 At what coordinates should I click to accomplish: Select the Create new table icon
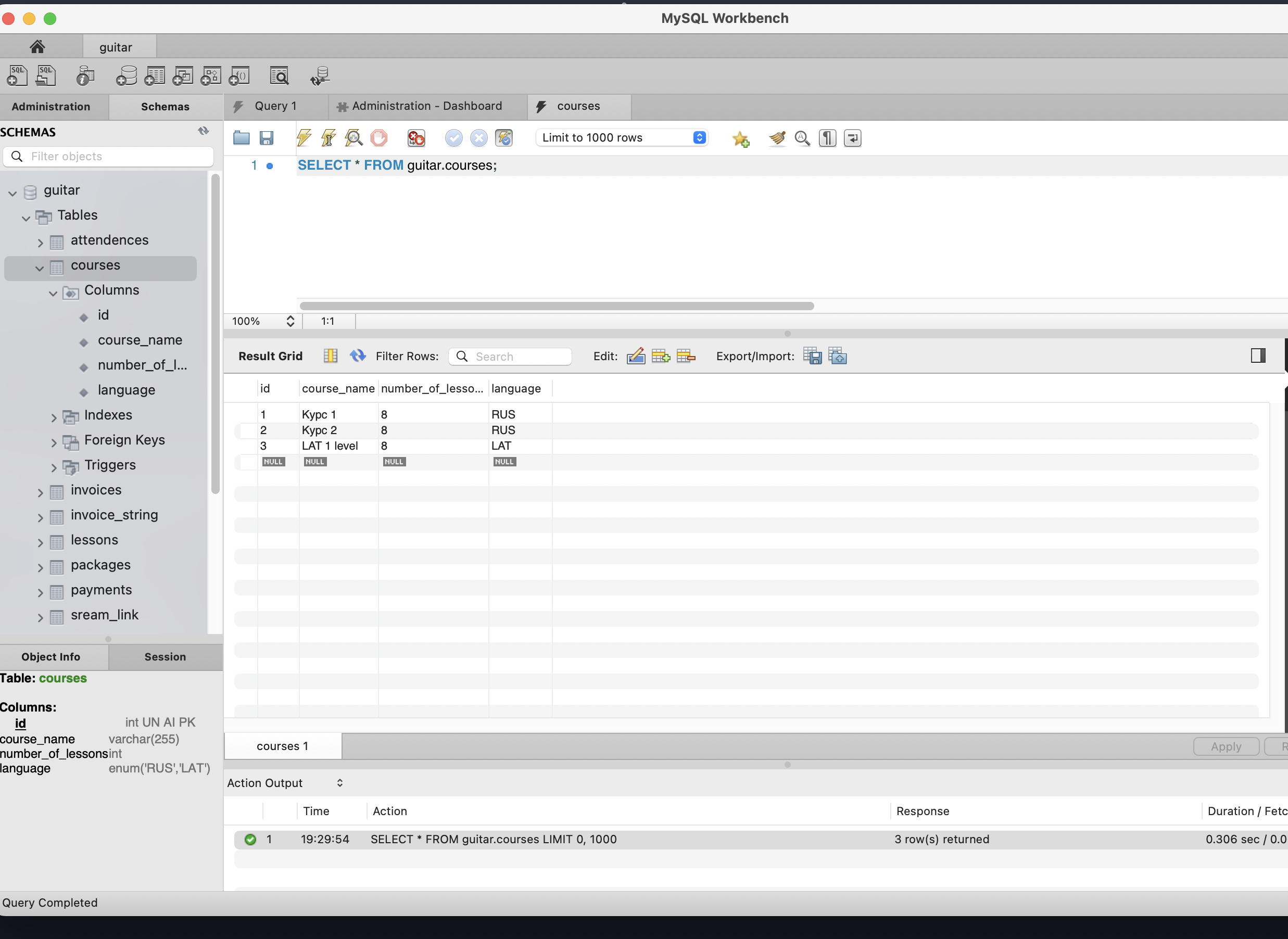click(x=155, y=75)
